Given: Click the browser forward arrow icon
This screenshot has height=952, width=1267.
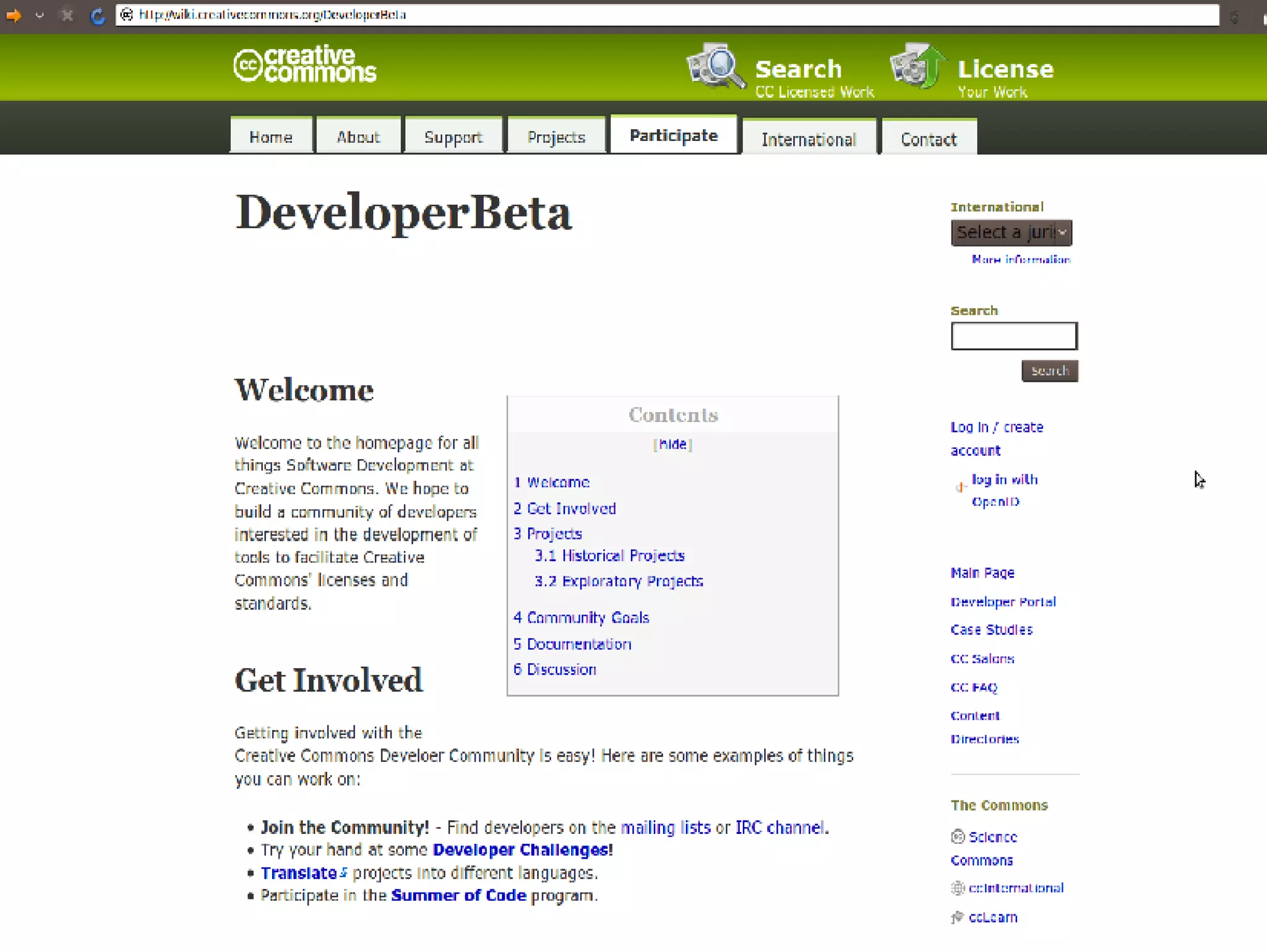Looking at the screenshot, I should pyautogui.click(x=14, y=15).
